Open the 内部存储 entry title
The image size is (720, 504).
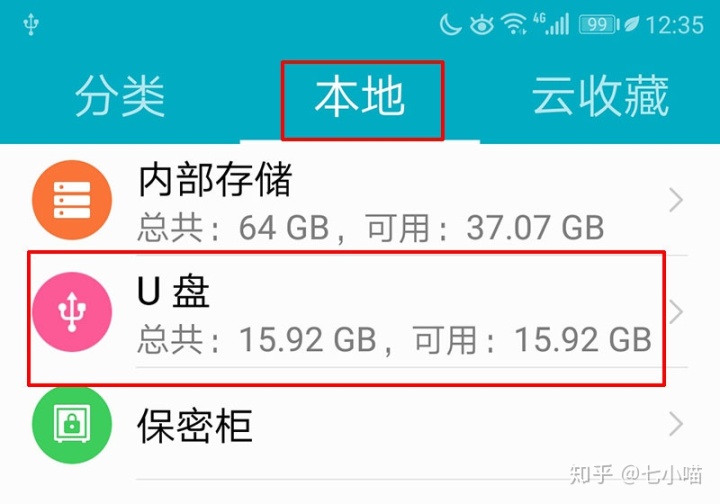(x=215, y=179)
